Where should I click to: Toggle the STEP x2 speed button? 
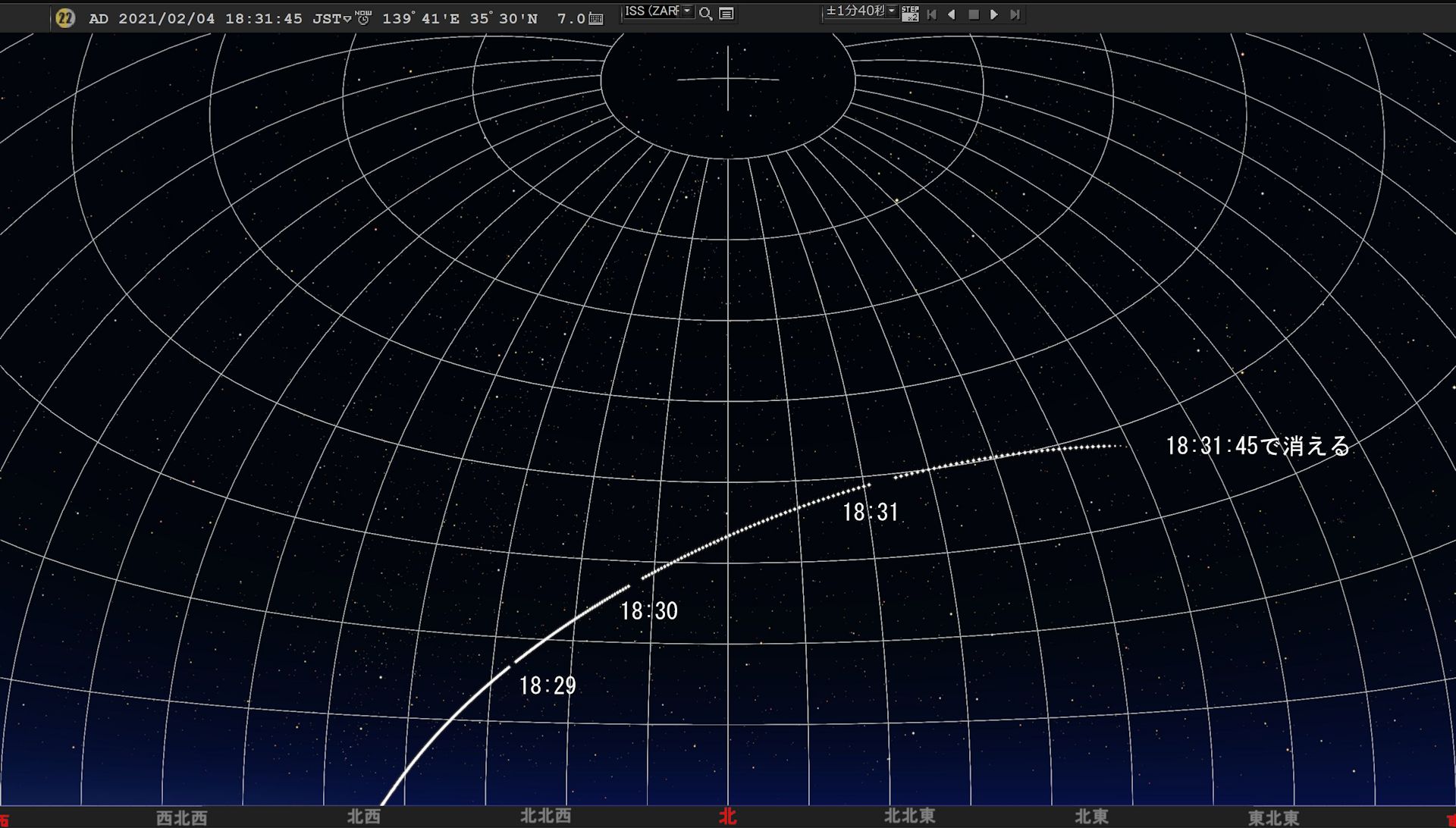[910, 14]
